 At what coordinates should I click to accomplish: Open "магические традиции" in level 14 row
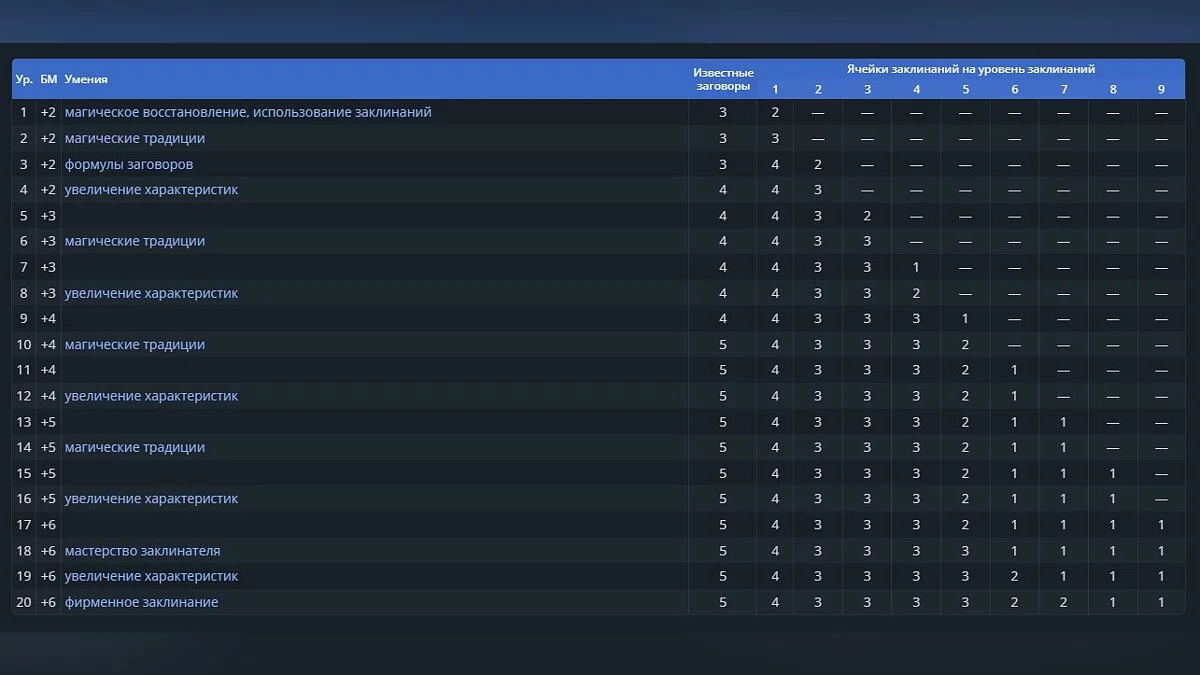[134, 448]
